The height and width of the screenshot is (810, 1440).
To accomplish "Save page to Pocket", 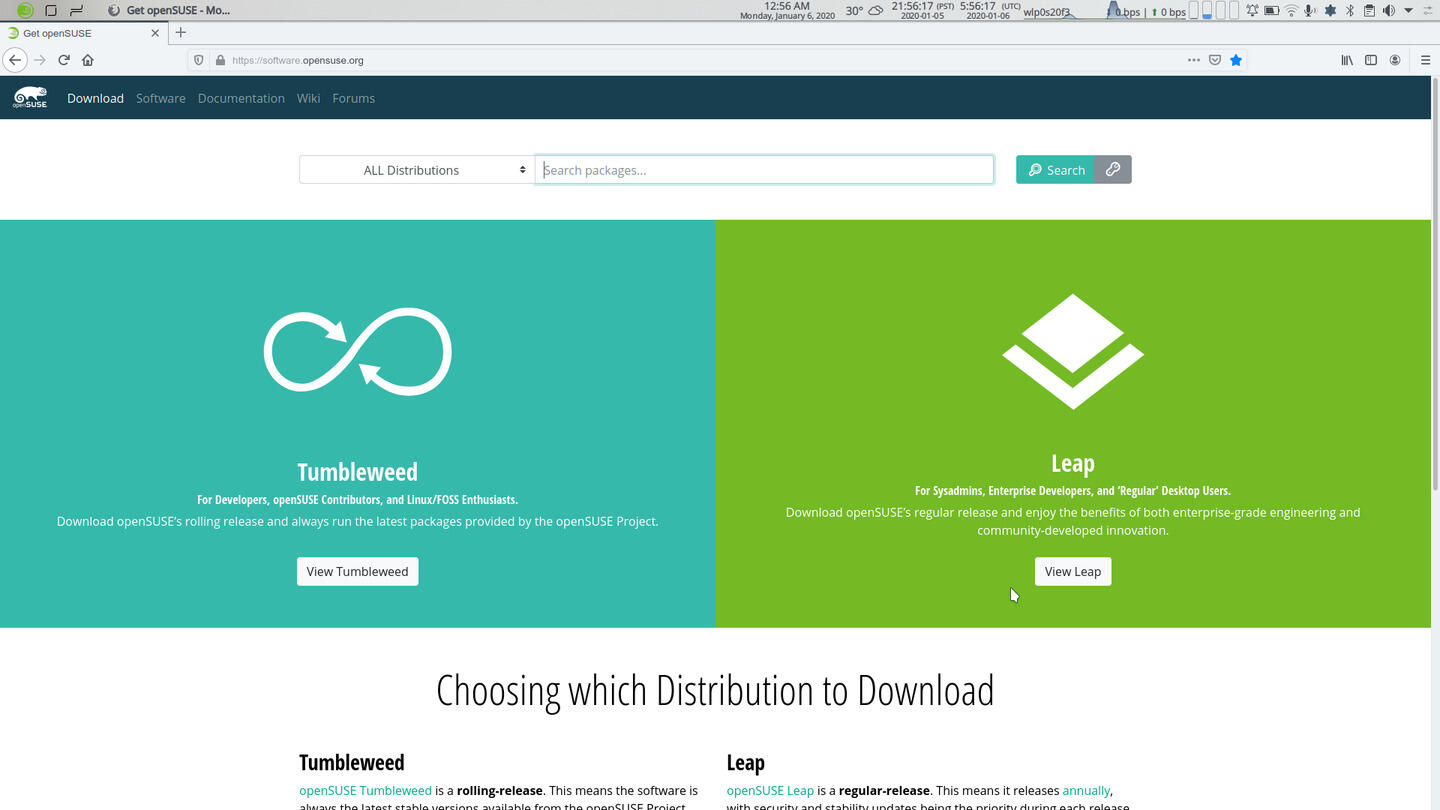I will [x=1215, y=60].
